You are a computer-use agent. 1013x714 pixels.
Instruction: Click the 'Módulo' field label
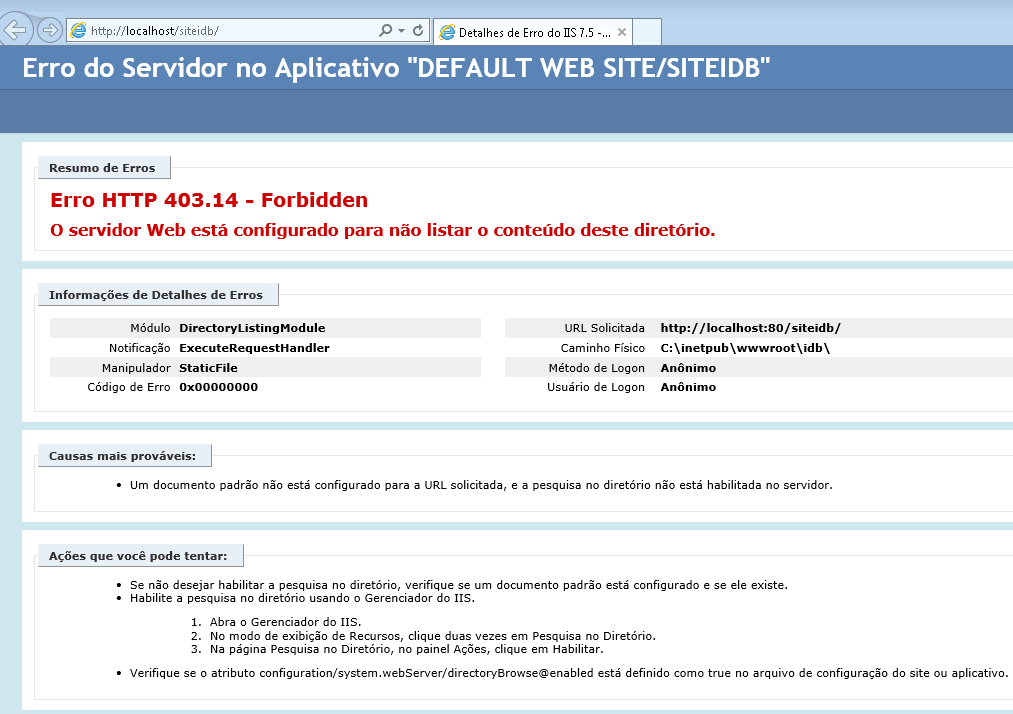point(150,328)
